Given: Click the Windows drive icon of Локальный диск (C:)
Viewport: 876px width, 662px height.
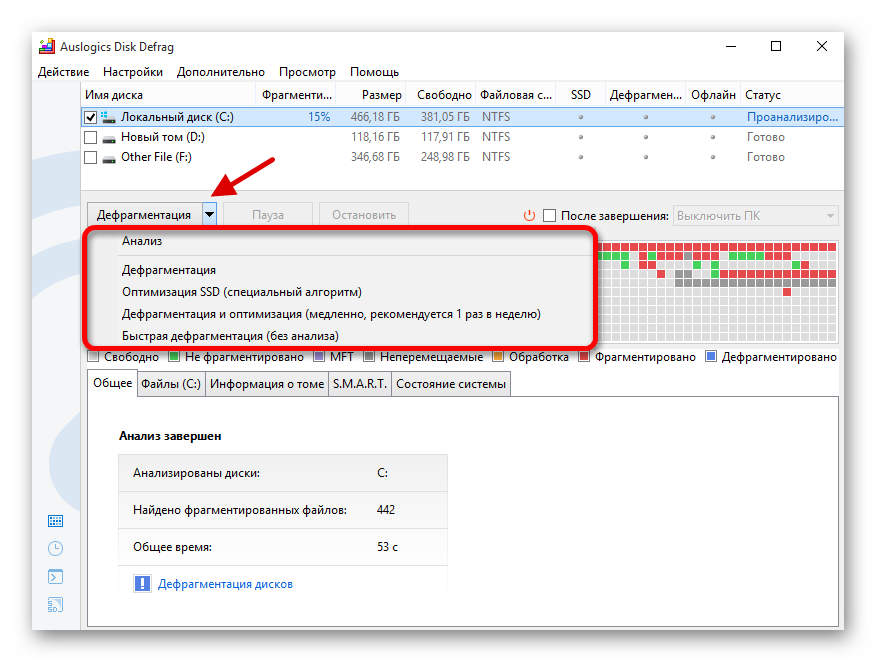Looking at the screenshot, I should (x=108, y=117).
